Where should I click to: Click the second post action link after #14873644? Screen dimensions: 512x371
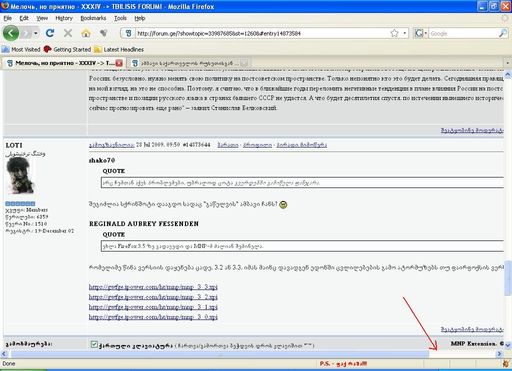[257, 145]
